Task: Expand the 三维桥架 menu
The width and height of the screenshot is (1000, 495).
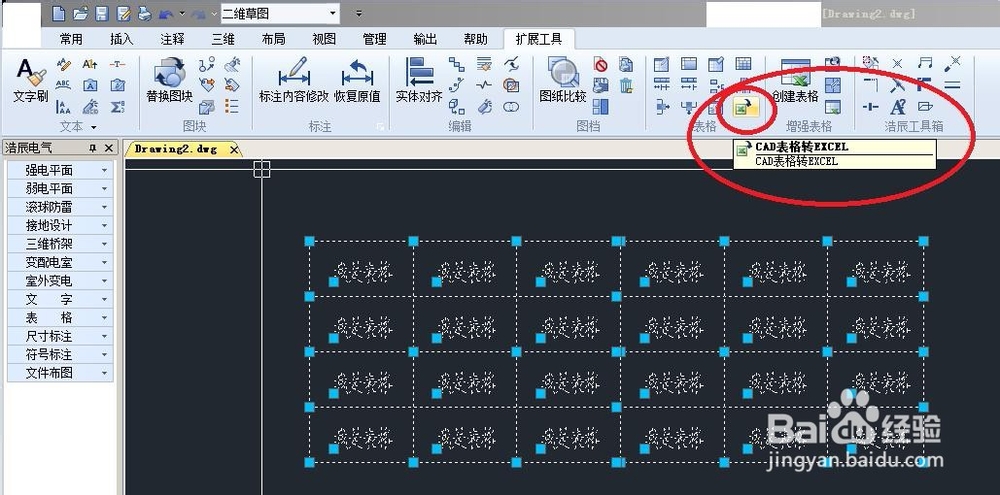Action: (x=60, y=244)
